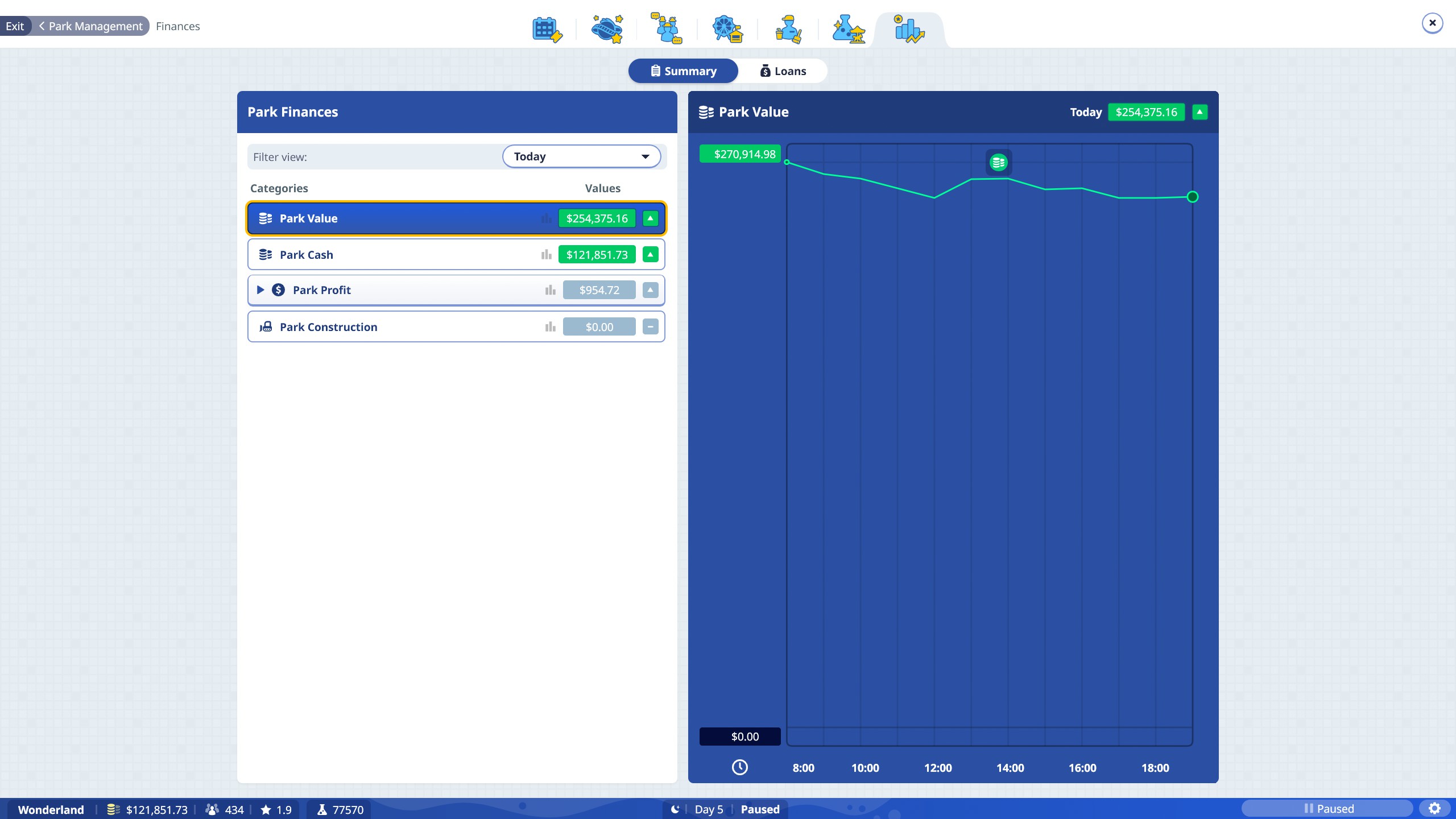Click the Exit button

pyautogui.click(x=15, y=26)
